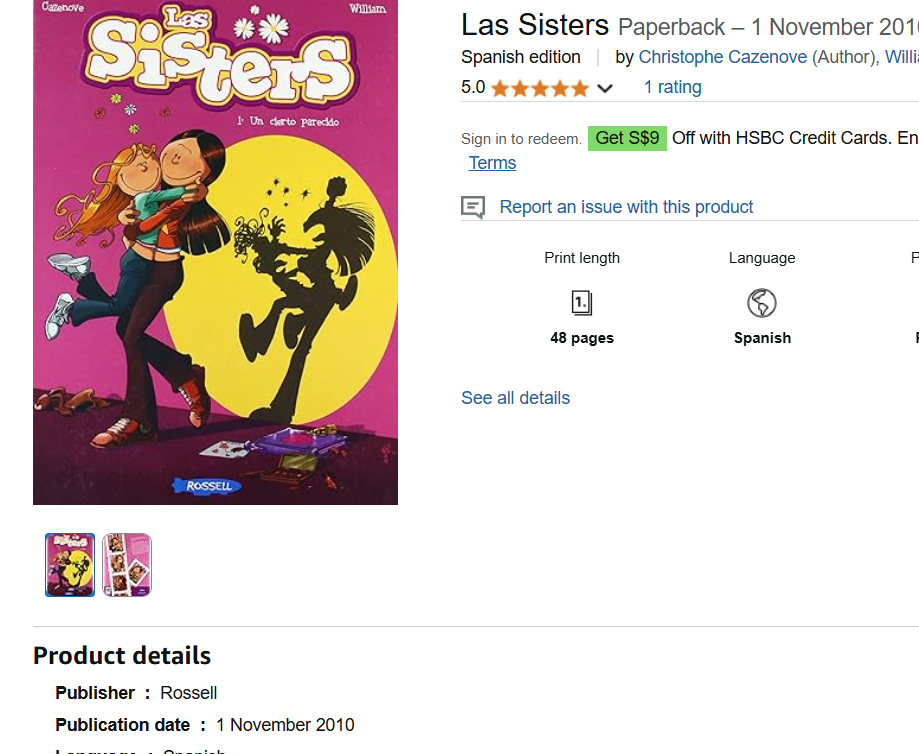The image size is (919, 754).
Task: Open the HSBC offer Terms link
Action: tap(492, 163)
